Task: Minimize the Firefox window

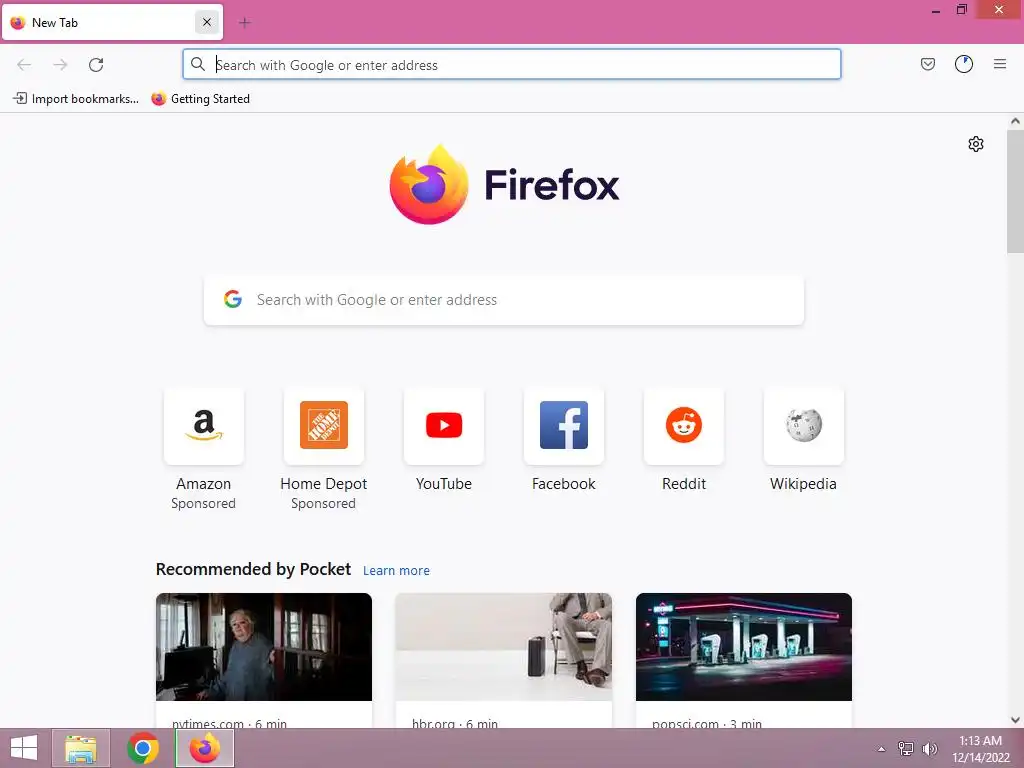Action: [935, 10]
